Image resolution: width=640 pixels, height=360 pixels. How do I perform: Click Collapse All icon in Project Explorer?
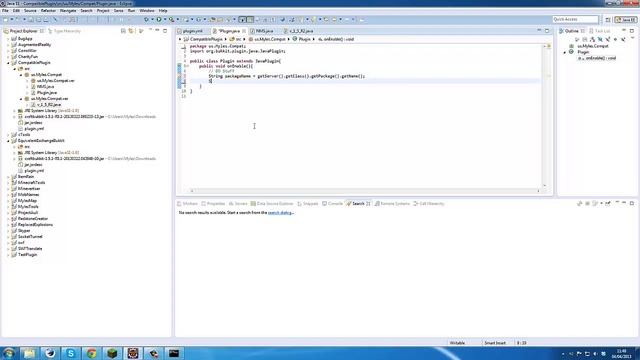[123, 31]
